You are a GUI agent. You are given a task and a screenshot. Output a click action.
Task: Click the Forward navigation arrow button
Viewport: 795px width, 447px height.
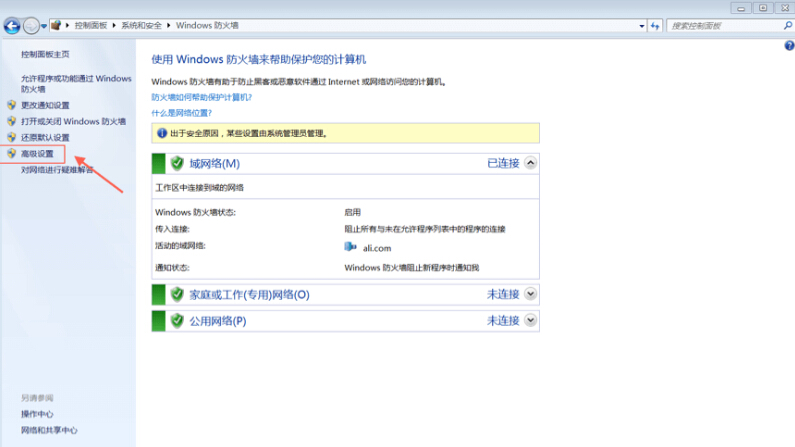tap(31, 24)
